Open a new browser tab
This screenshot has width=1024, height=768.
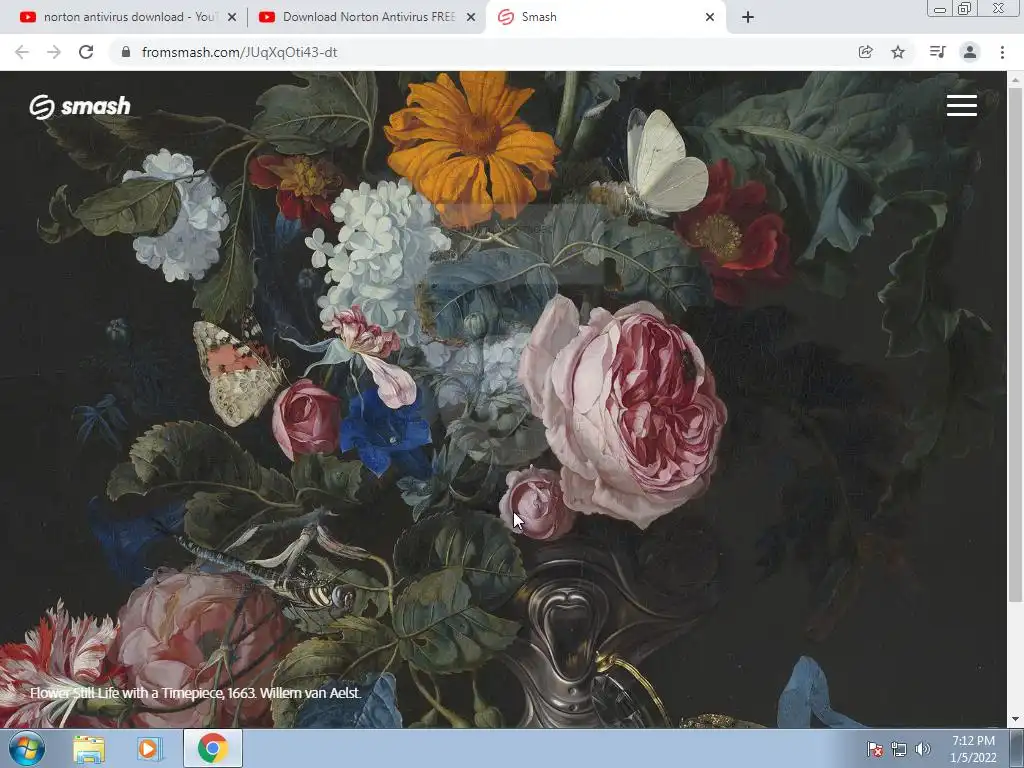(748, 18)
